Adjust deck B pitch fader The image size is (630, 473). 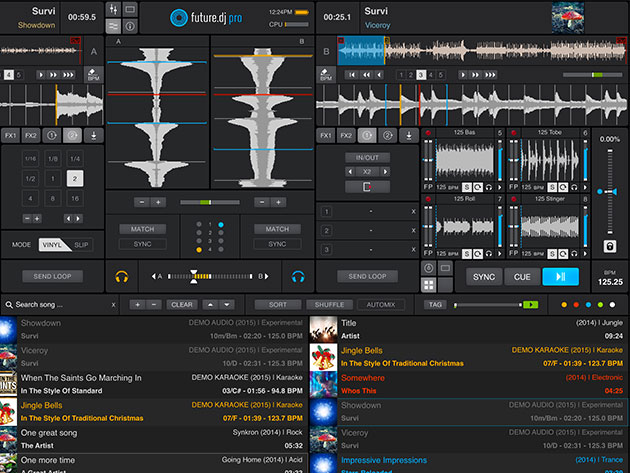click(610, 192)
